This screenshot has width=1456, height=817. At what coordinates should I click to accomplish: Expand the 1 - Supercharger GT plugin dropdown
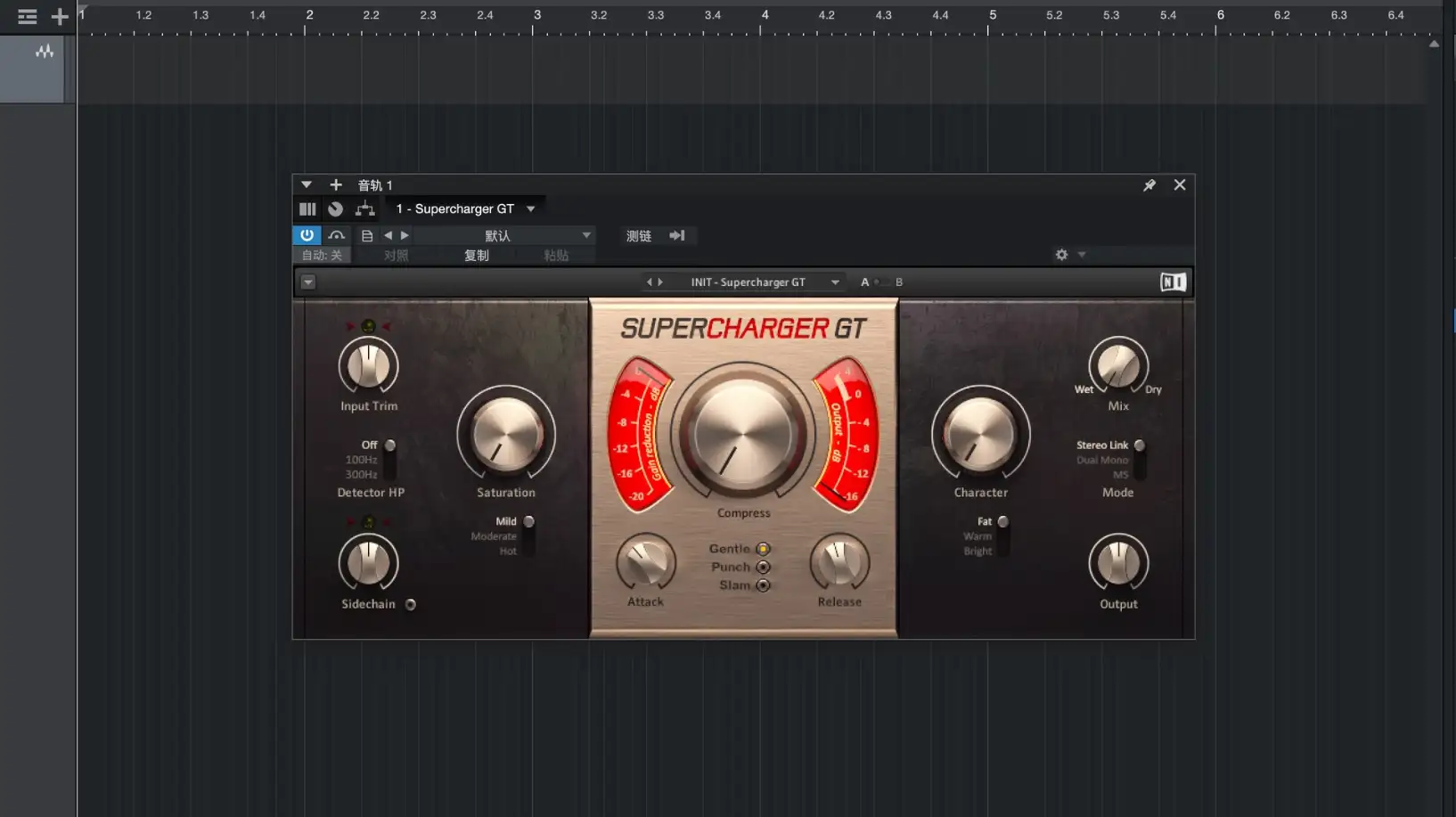(x=531, y=208)
